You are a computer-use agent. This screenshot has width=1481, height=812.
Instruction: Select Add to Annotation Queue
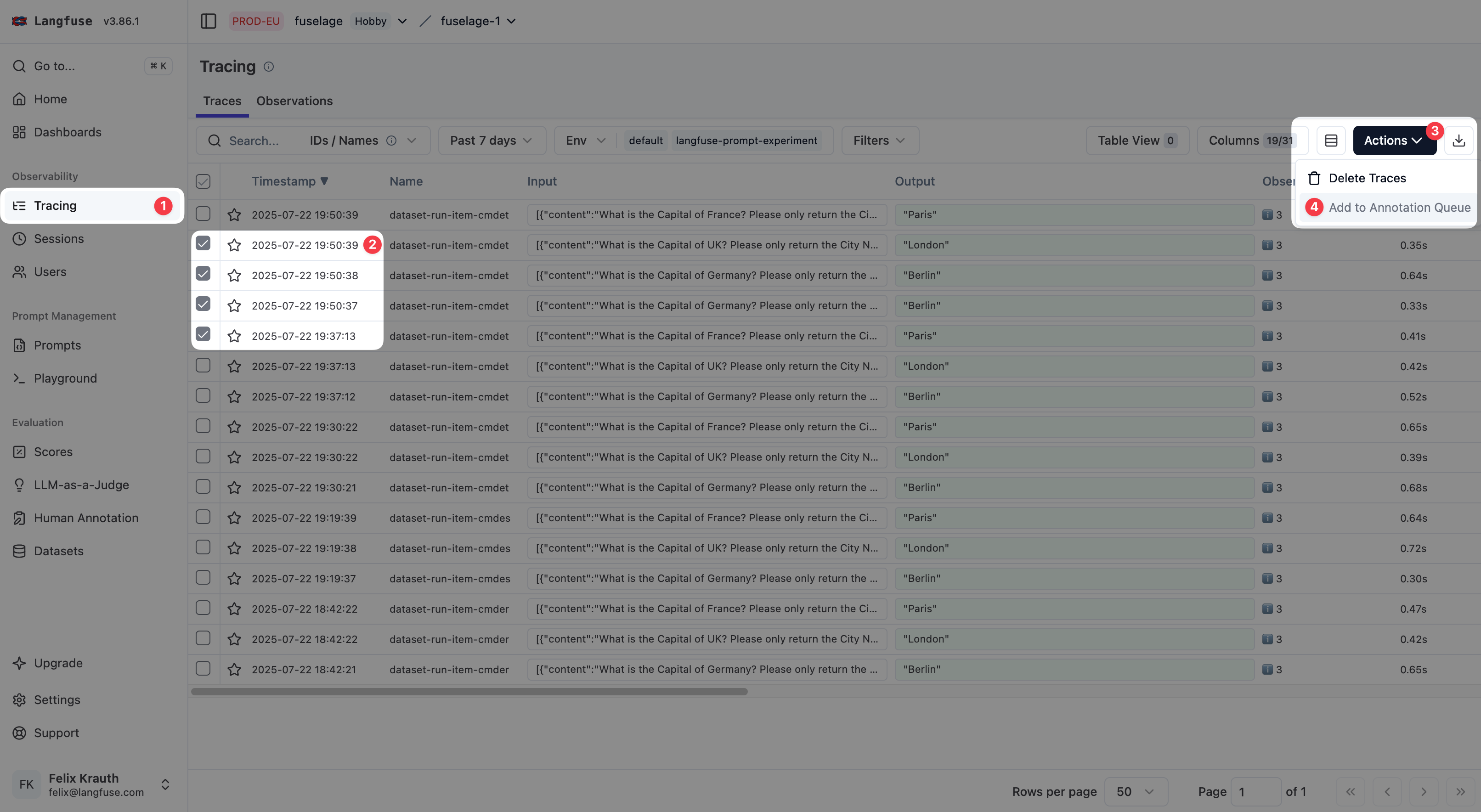tap(1399, 208)
